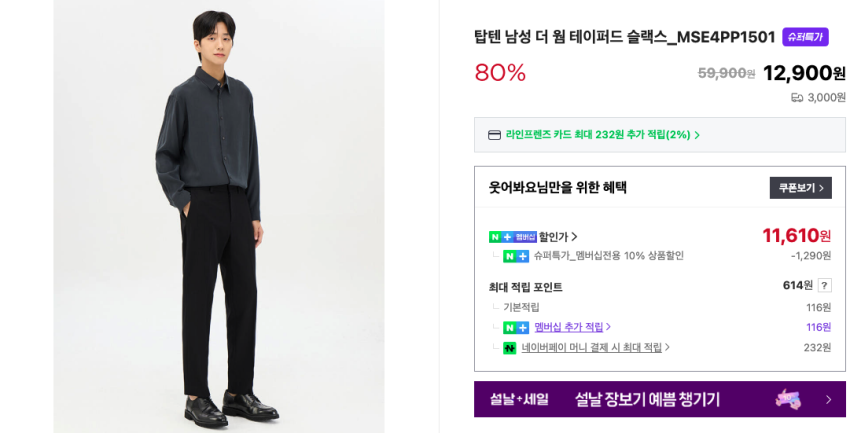Screen dimensions: 850x433
Task: Click the green Naver Pay money icon
Action: coord(510,348)
